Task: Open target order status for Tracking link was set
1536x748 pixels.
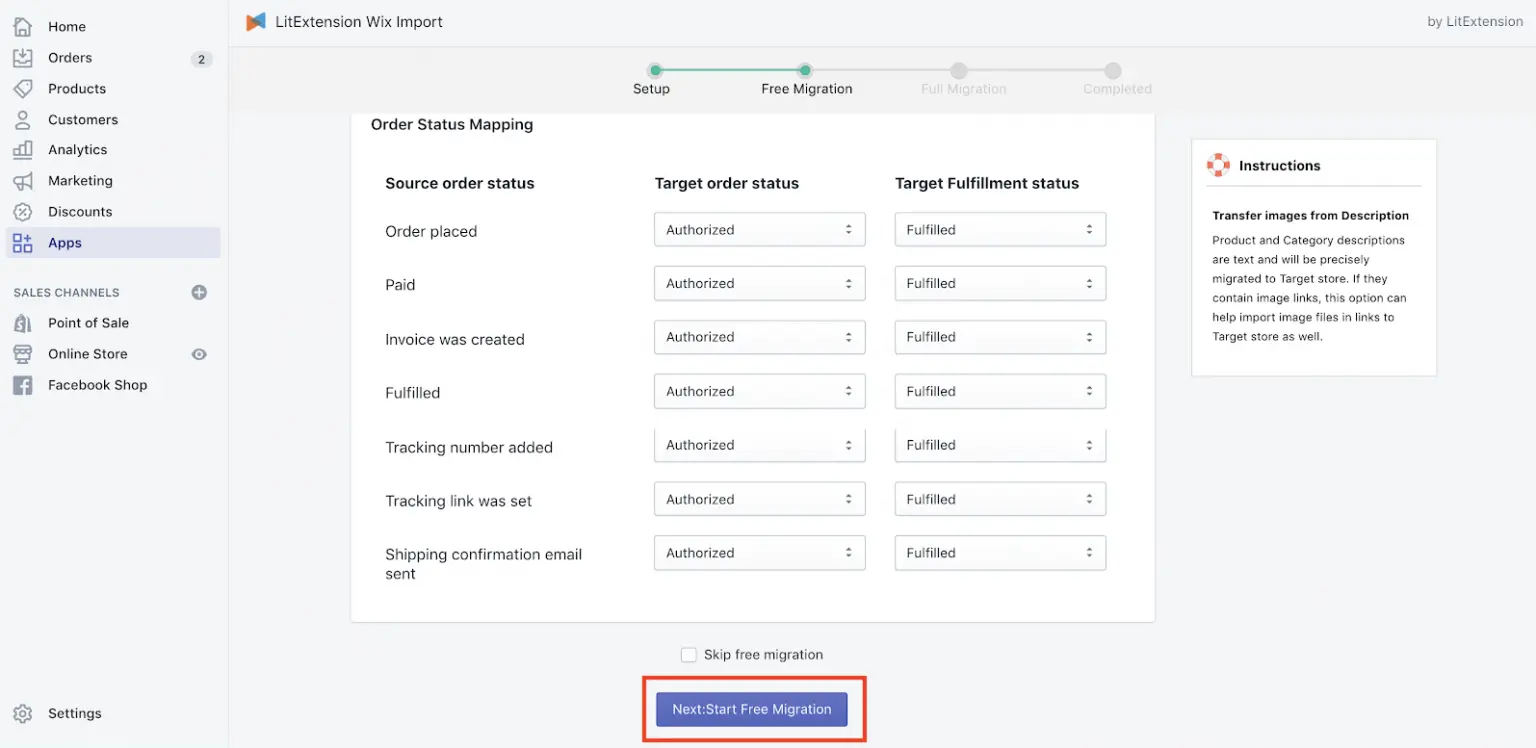Action: tap(760, 499)
